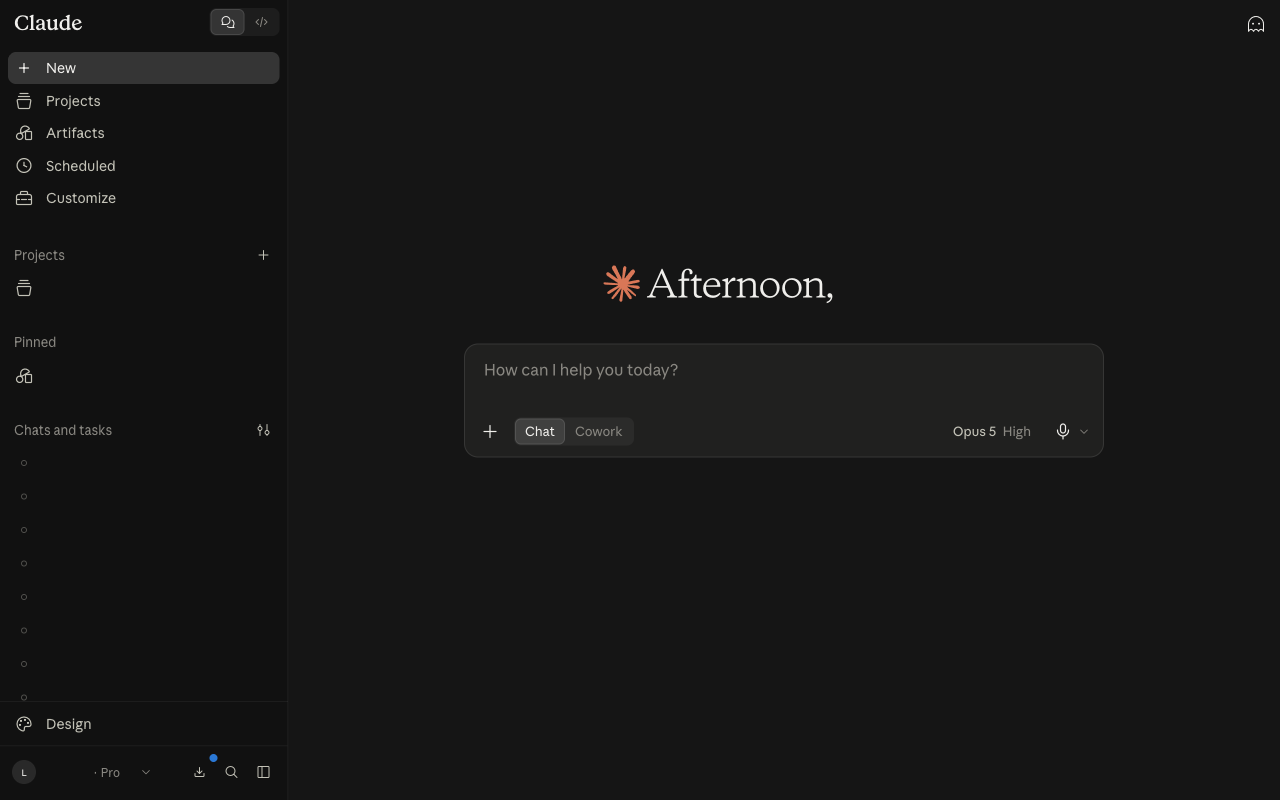Viewport: 1280px width, 800px height.
Task: Click the Artifacts shapes icon in navigation
Action: [x=24, y=133]
